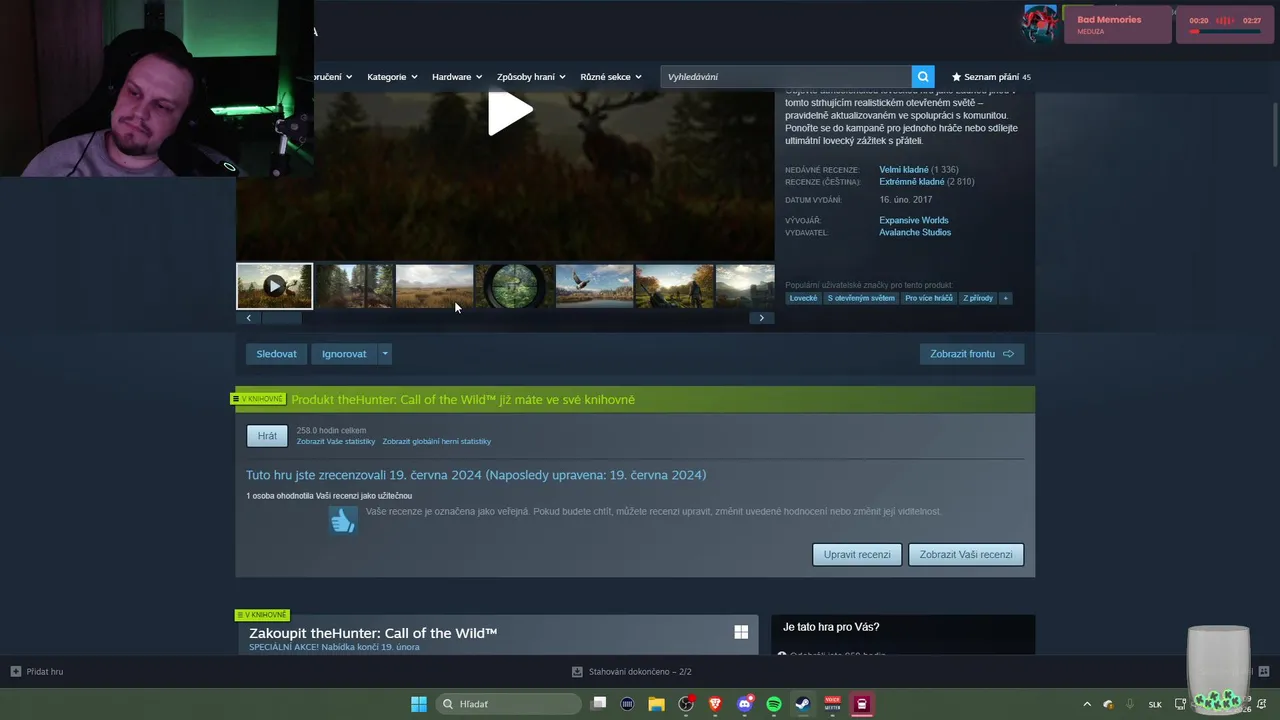Expand more tags with the plus button

(x=1006, y=298)
